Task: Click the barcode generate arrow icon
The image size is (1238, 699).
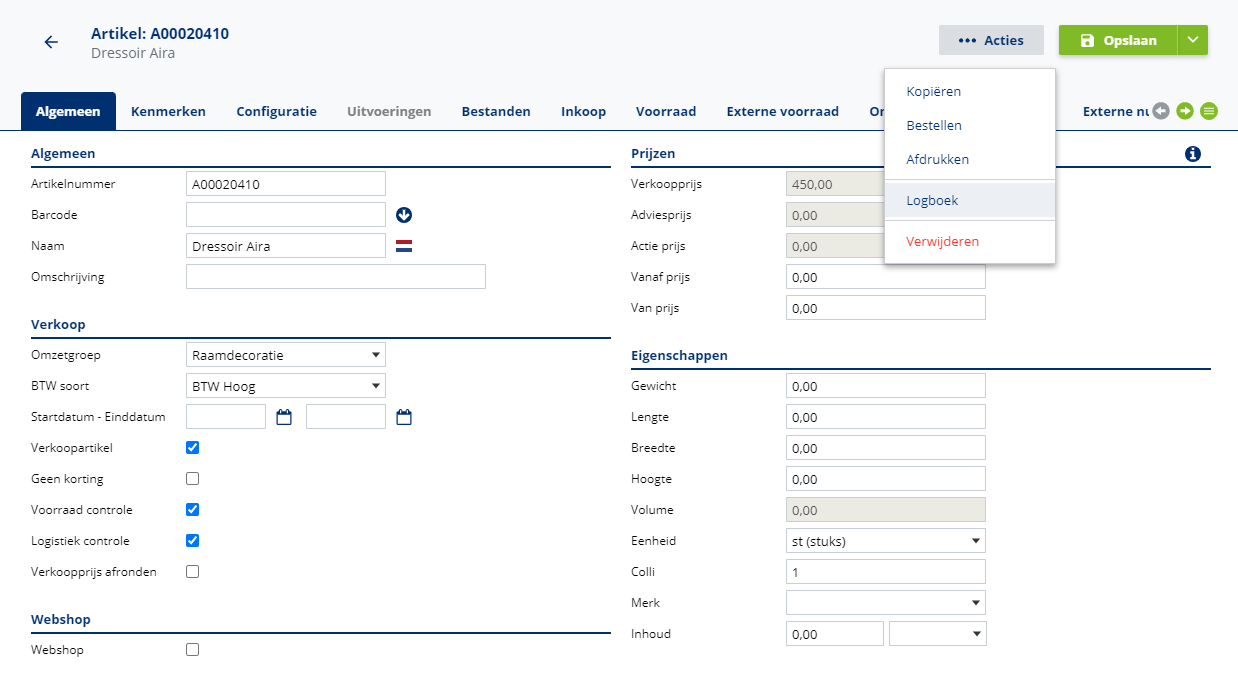Action: (x=404, y=215)
